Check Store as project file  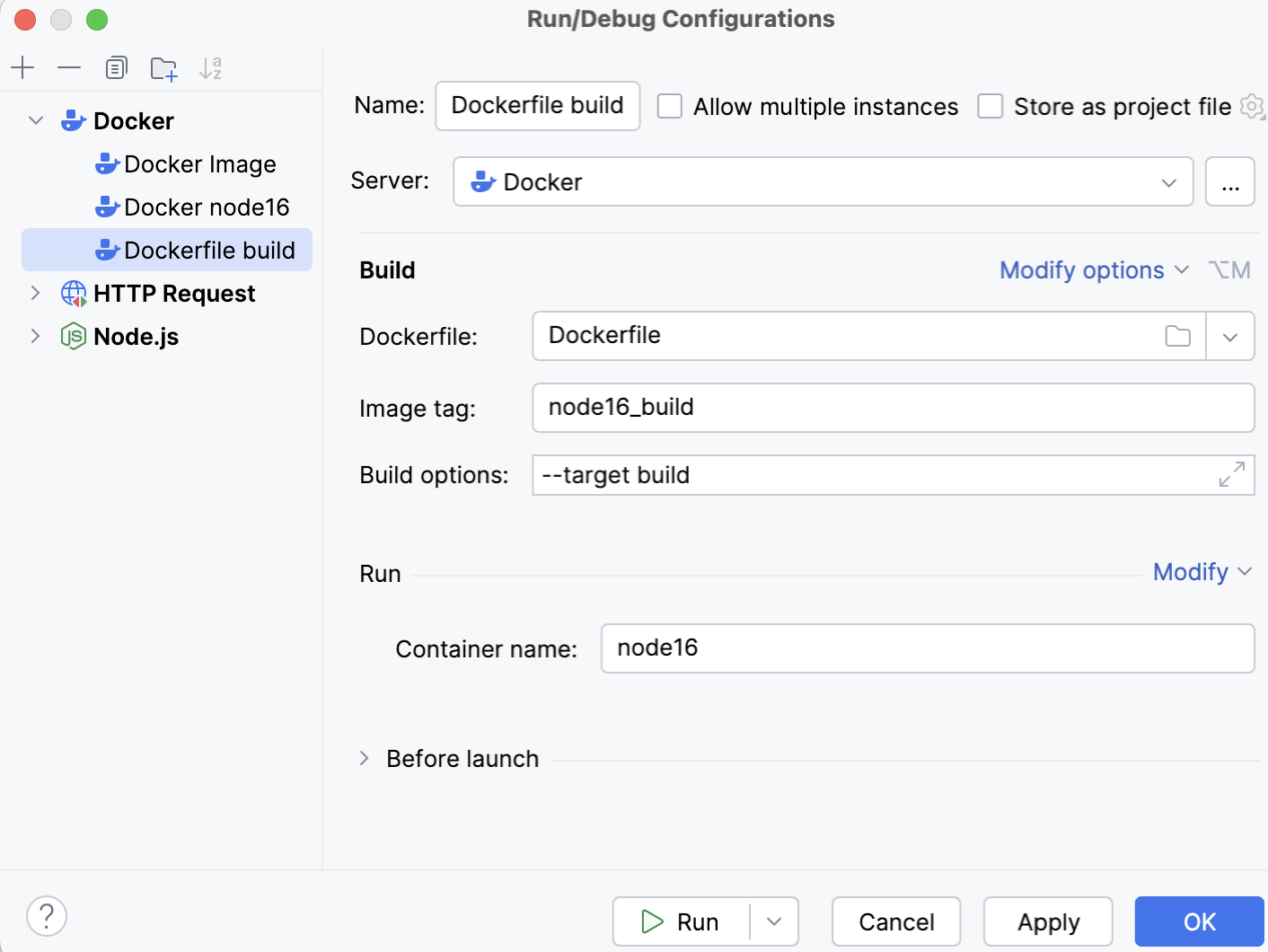pos(990,106)
